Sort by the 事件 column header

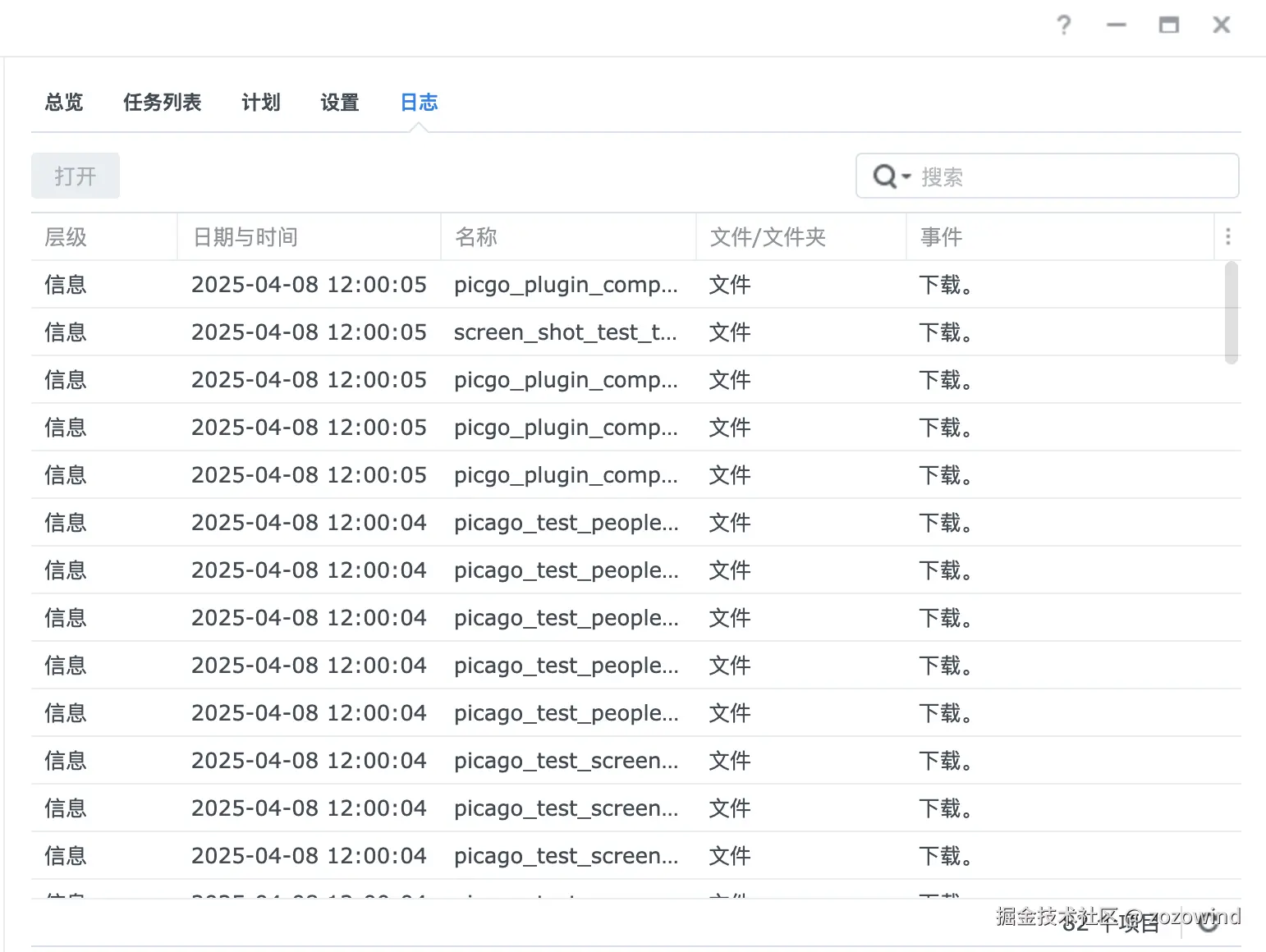[x=1060, y=237]
